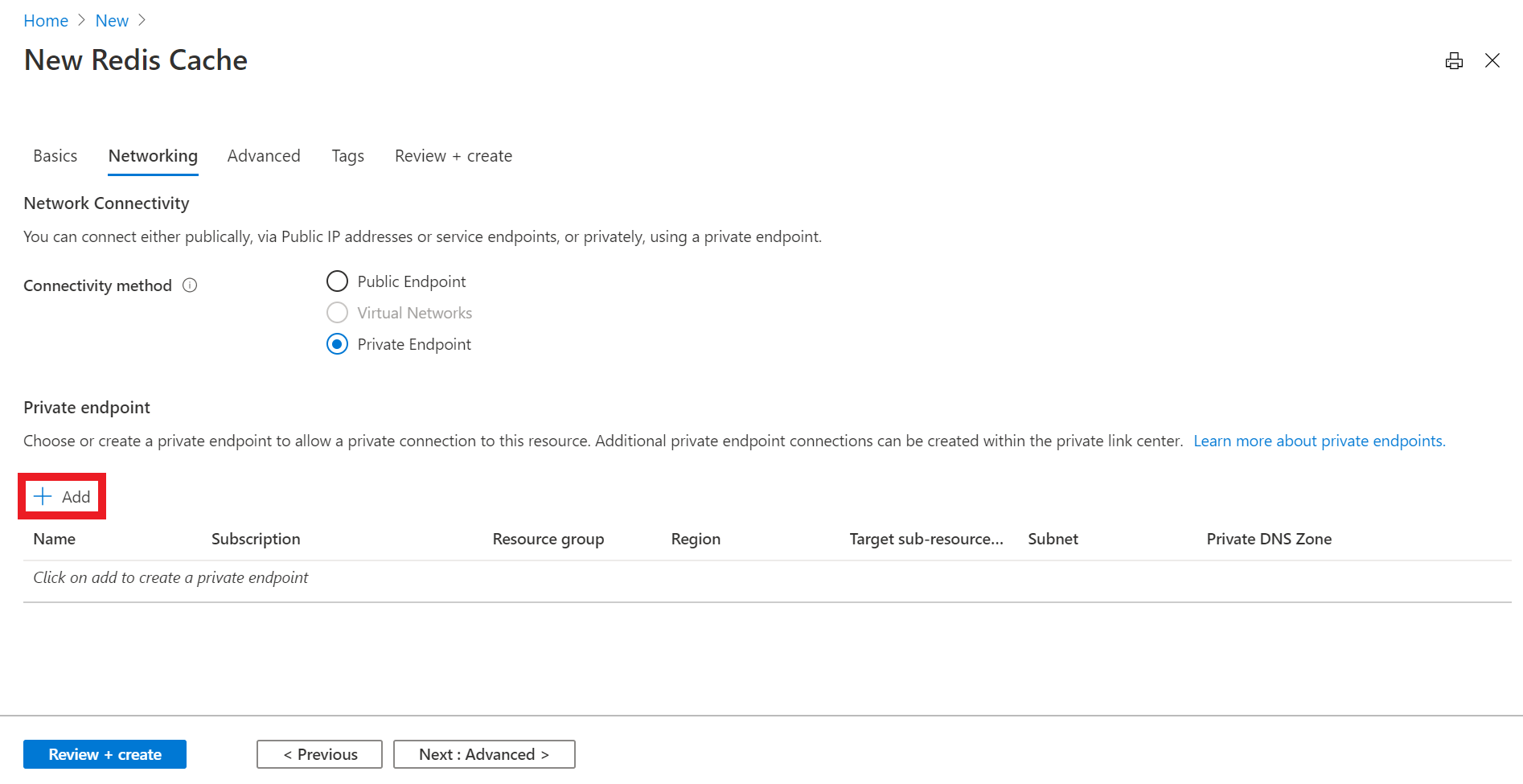
Task: Go back using the Previous button
Action: 319,753
